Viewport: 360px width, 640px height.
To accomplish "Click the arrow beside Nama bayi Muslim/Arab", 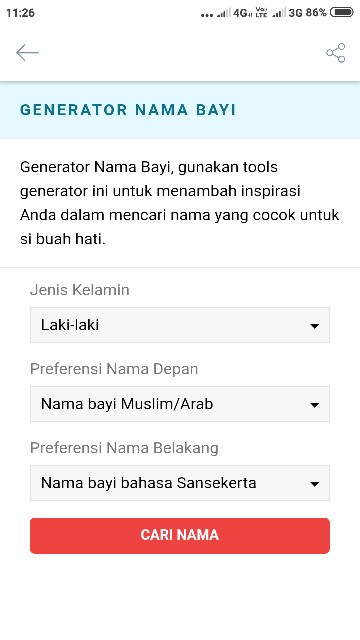I will click(314, 405).
